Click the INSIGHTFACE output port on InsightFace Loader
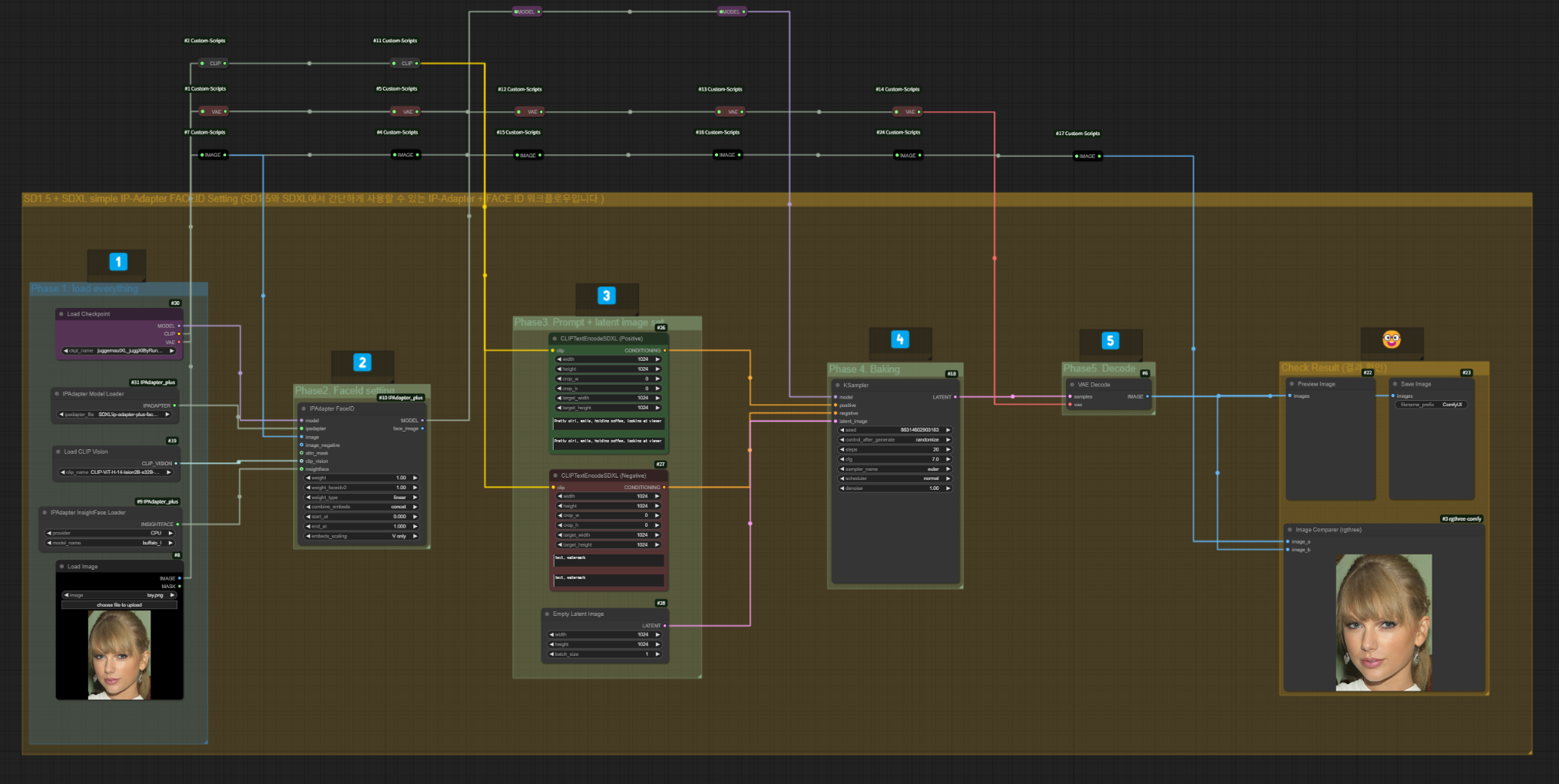The image size is (1559, 784). (177, 524)
